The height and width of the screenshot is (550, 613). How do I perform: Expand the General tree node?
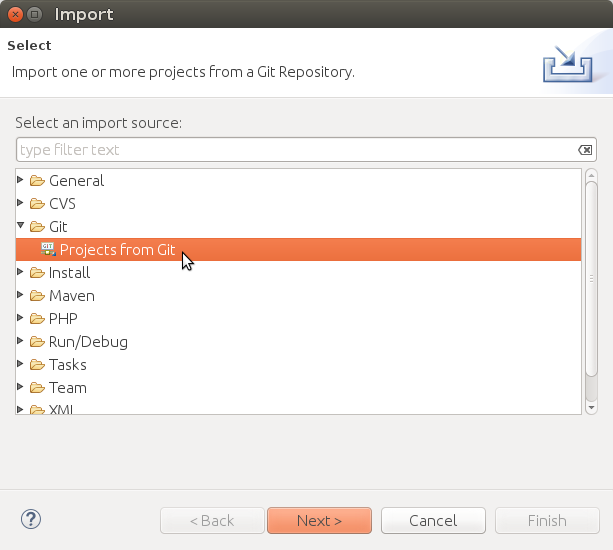tap(21, 180)
